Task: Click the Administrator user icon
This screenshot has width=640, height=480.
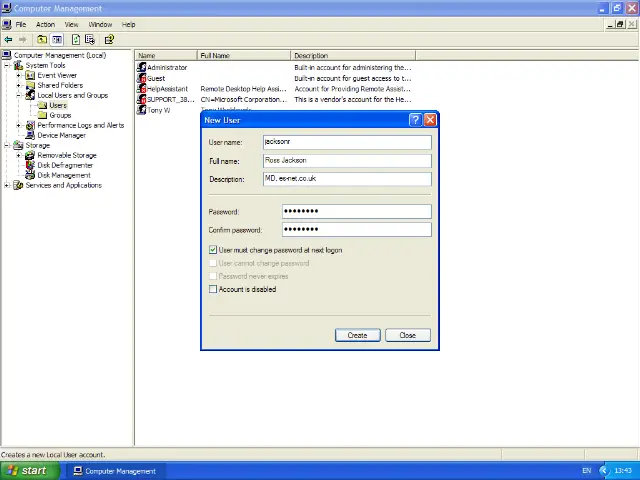Action: pos(142,67)
